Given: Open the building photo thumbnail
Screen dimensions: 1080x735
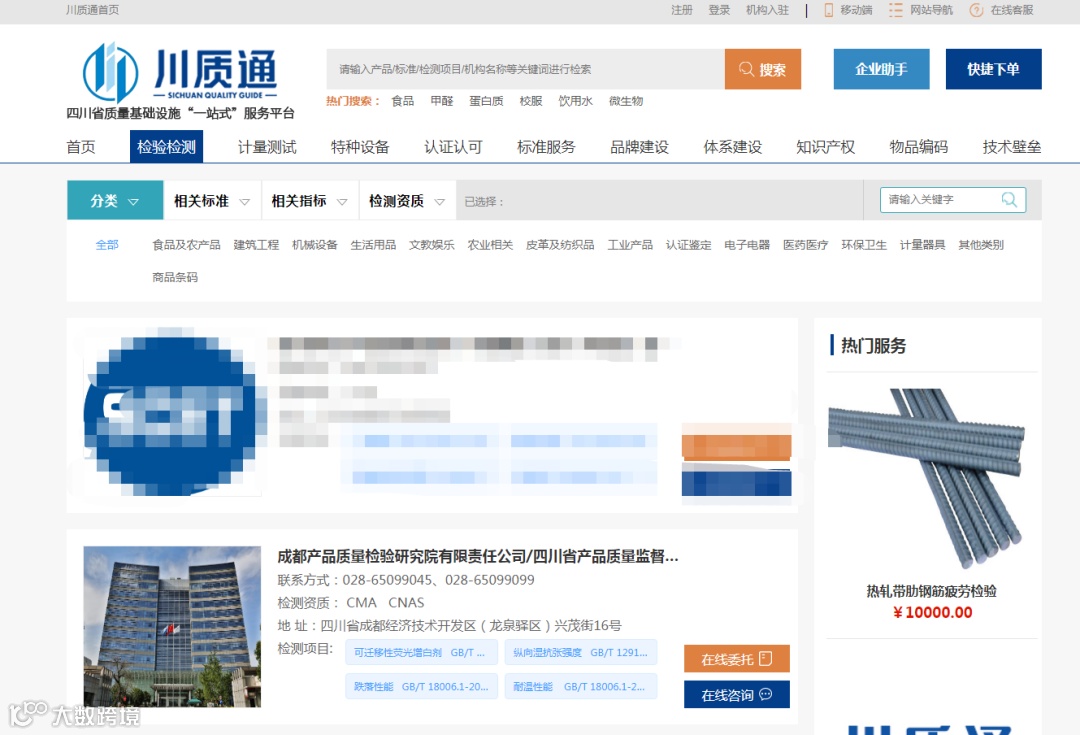Looking at the screenshot, I should pyautogui.click(x=172, y=626).
